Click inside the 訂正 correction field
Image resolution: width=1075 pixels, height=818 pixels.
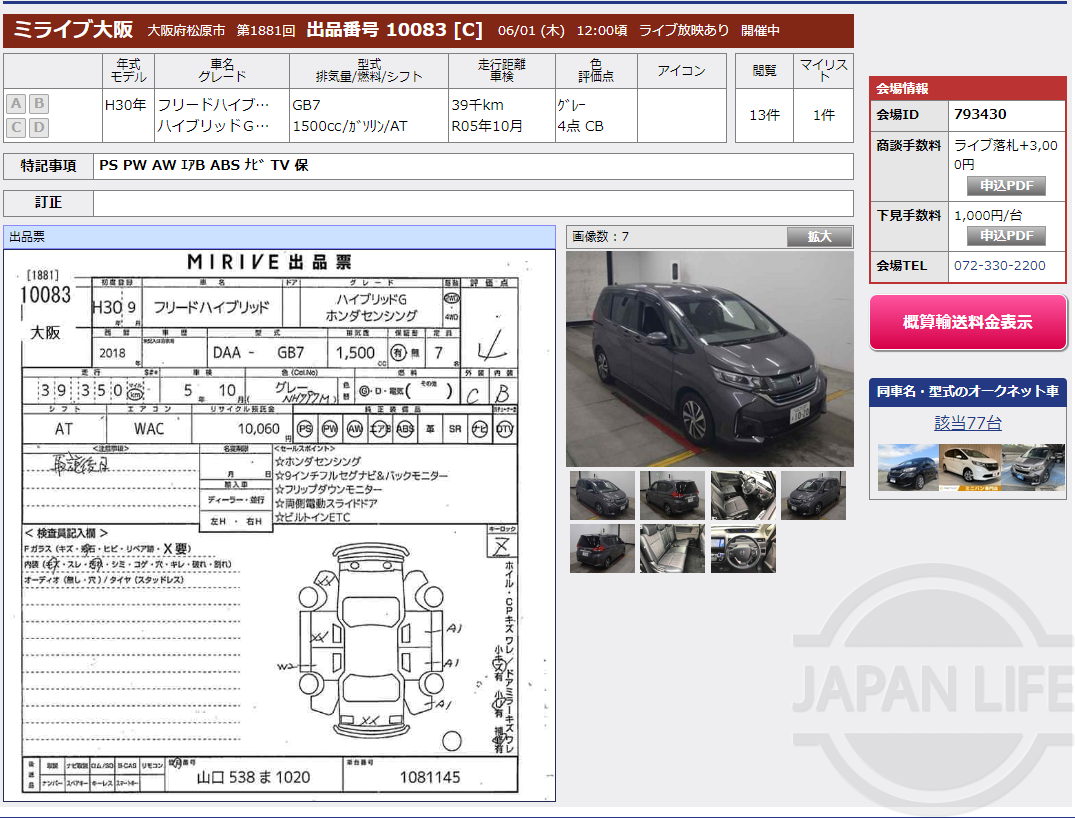[x=470, y=203]
